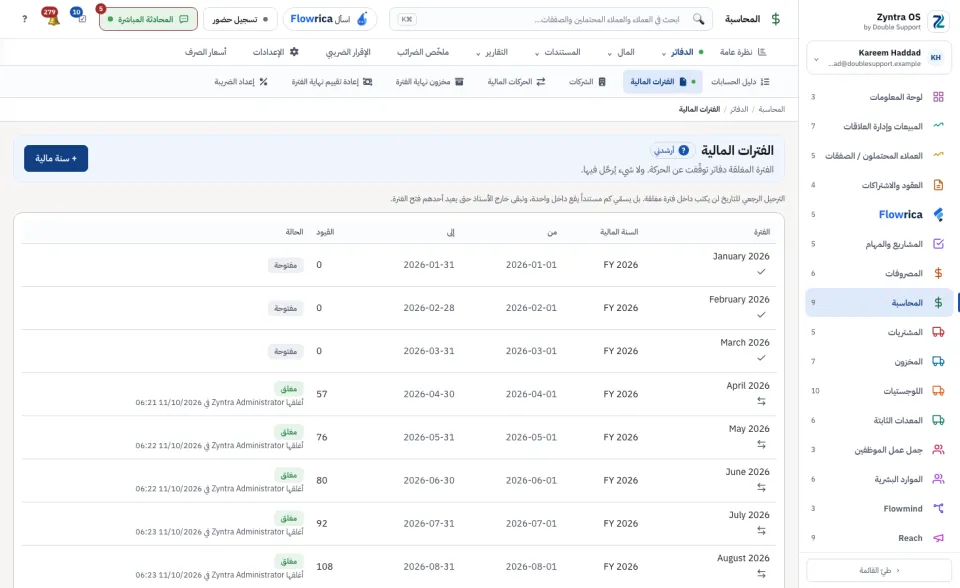Click the + سنة مالية button
The width and height of the screenshot is (960, 588).
(56, 158)
